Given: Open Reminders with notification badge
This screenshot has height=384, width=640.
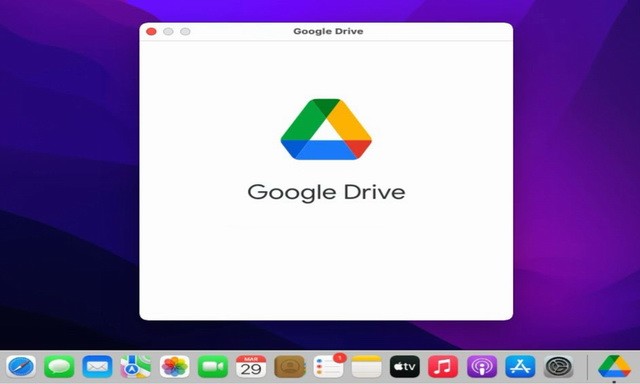Looking at the screenshot, I should coord(329,366).
